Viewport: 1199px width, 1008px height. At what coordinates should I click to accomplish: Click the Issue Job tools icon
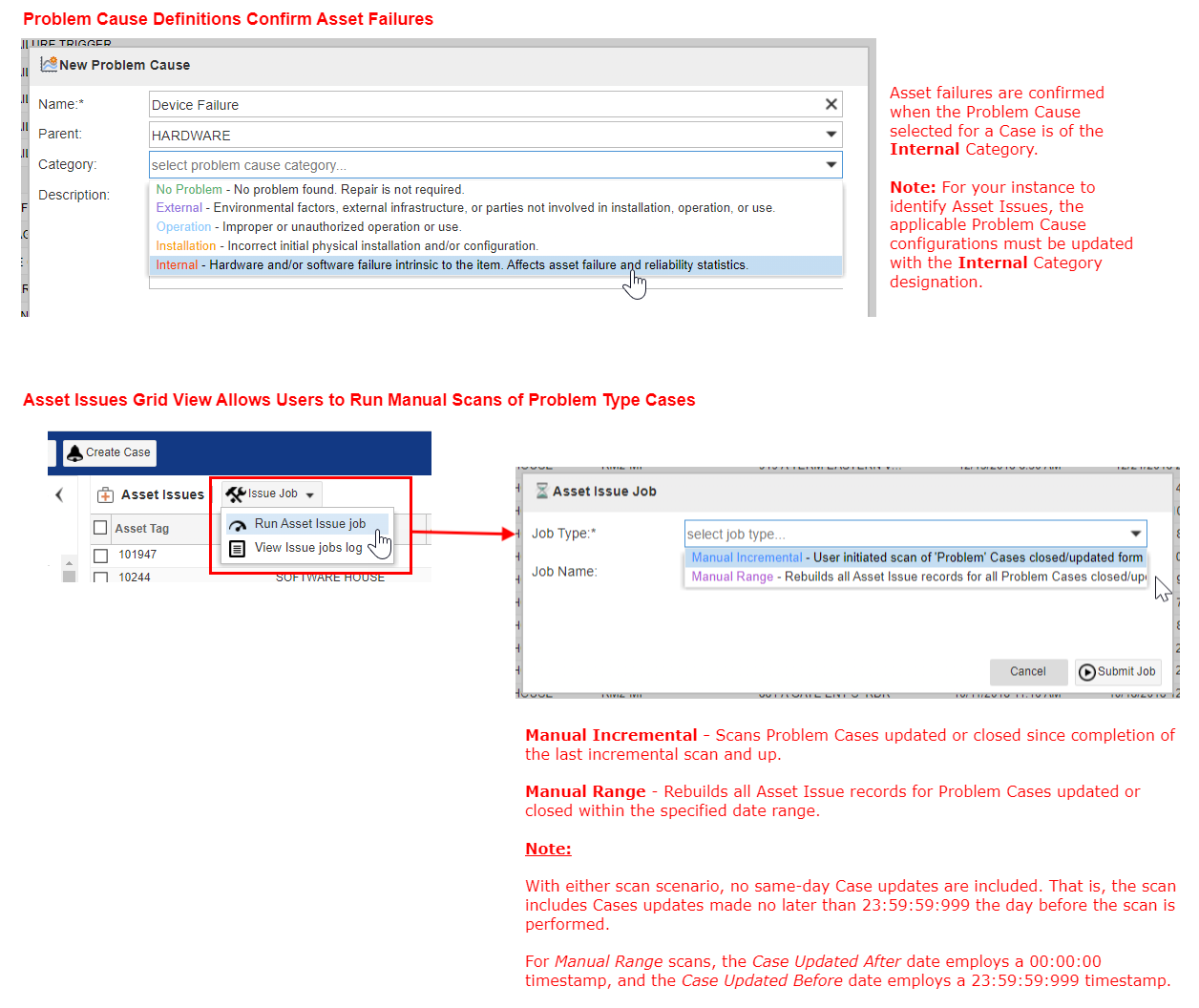point(234,493)
